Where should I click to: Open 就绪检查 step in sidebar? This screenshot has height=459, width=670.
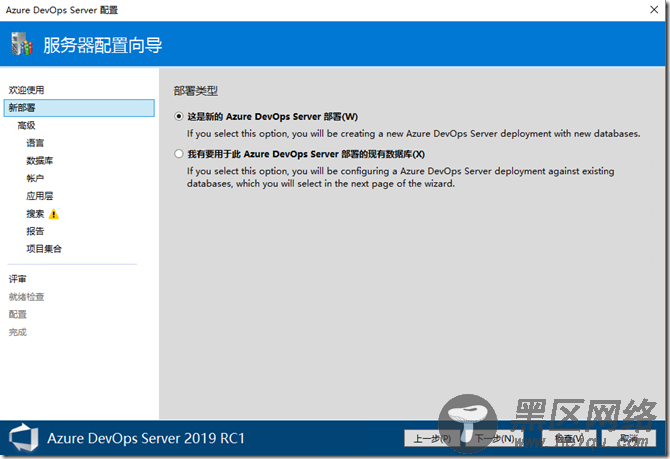26,297
